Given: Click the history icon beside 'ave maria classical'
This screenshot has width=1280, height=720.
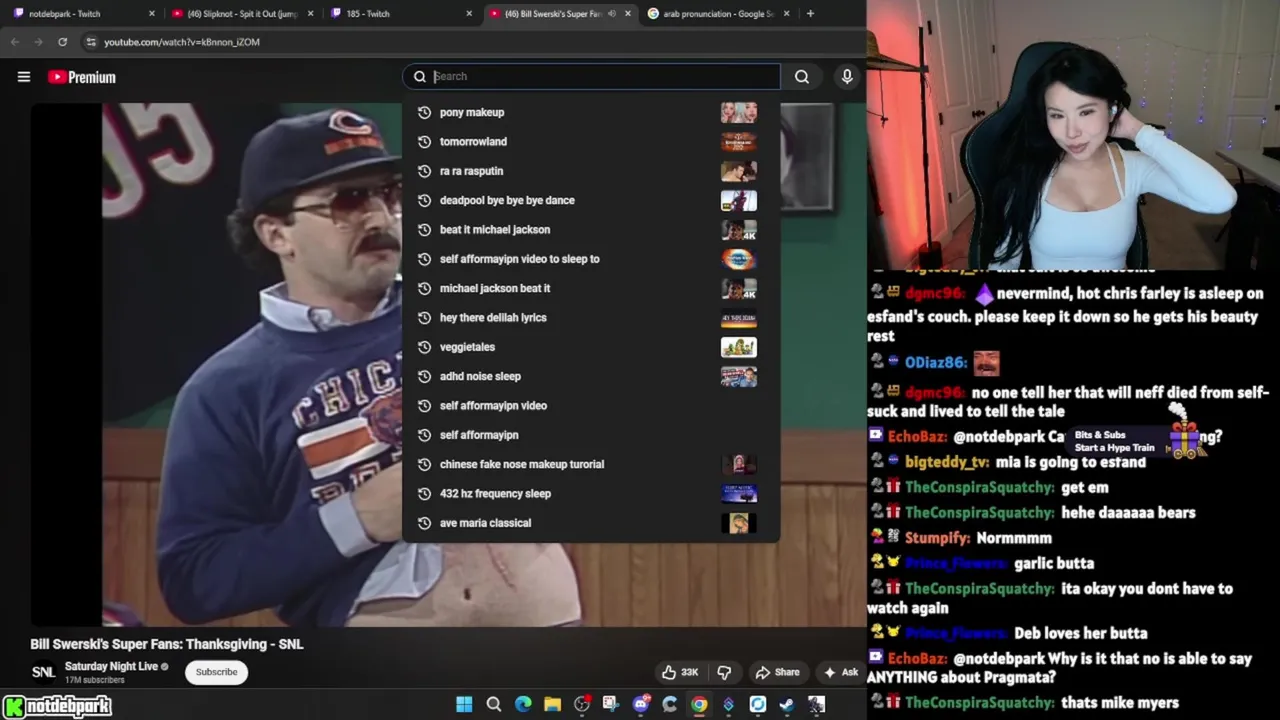Looking at the screenshot, I should [424, 523].
